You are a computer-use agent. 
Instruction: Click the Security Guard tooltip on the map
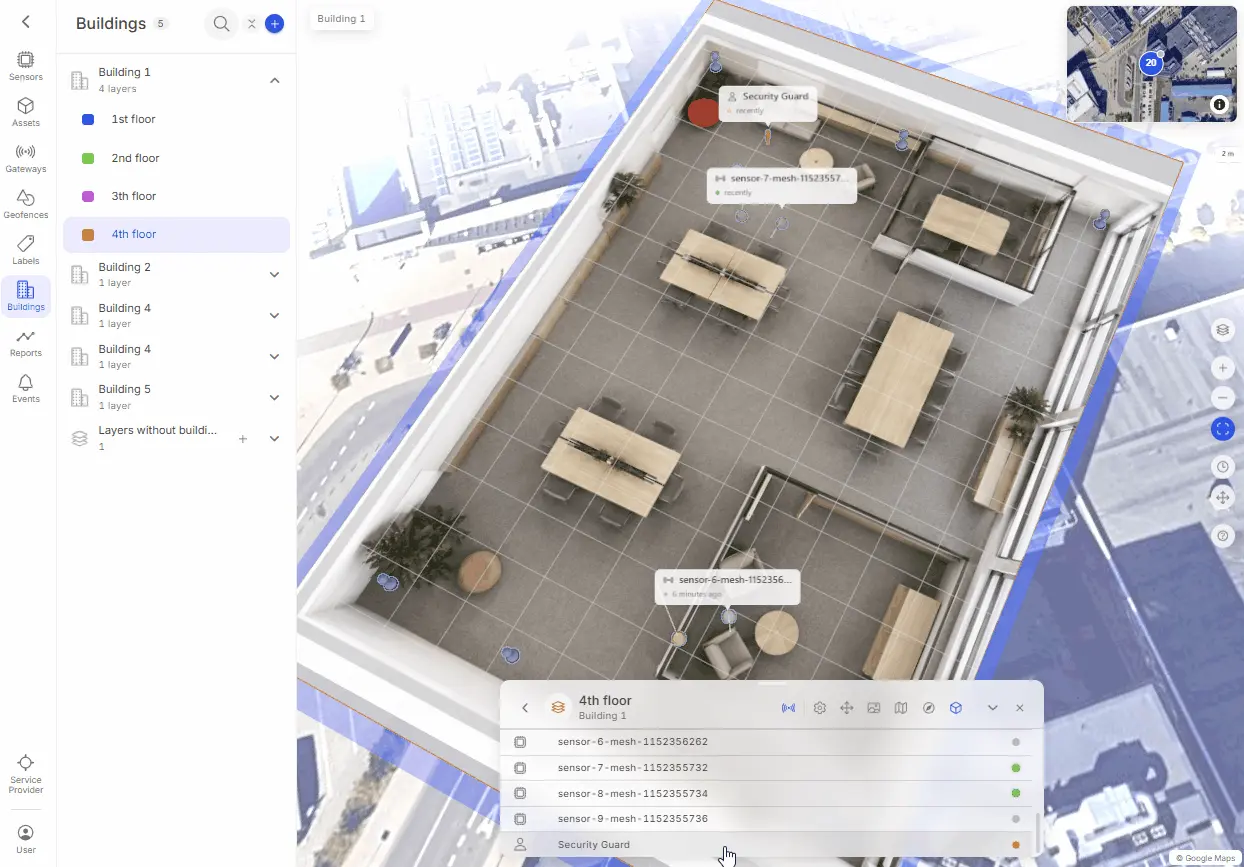tap(768, 103)
